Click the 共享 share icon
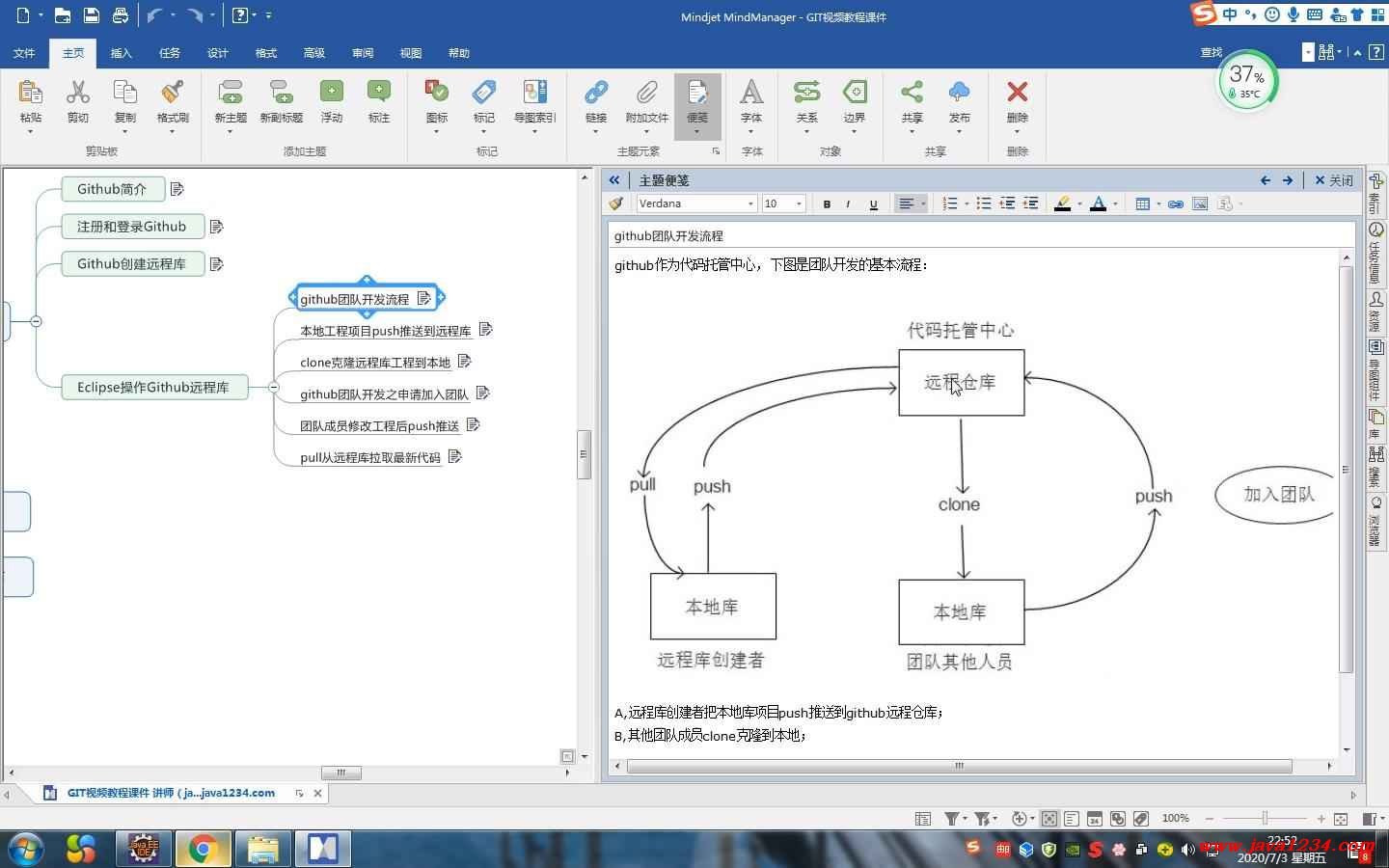Screen dimensions: 1389x868 [x=912, y=93]
